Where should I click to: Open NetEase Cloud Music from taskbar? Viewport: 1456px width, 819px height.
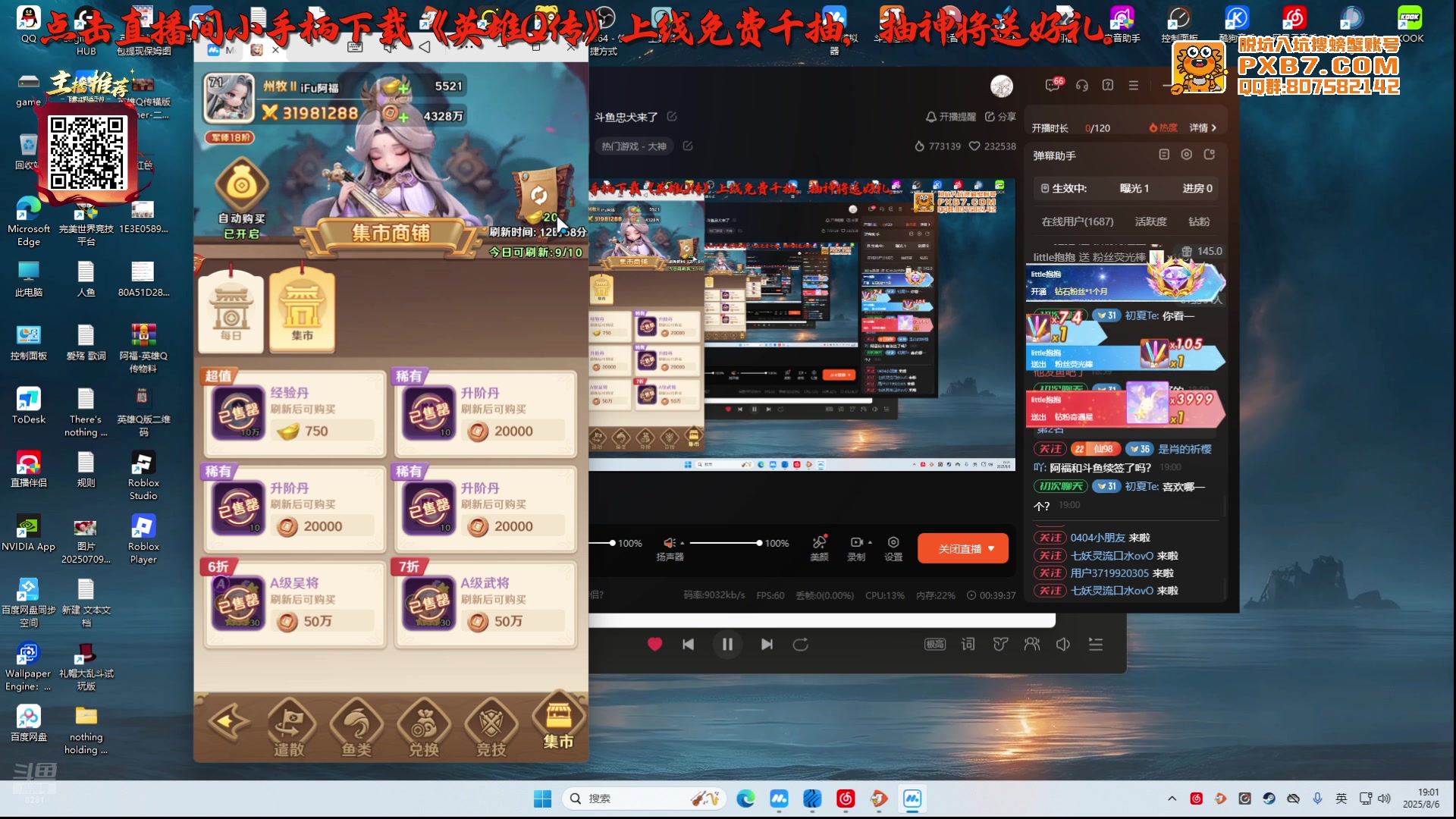pyautogui.click(x=846, y=799)
